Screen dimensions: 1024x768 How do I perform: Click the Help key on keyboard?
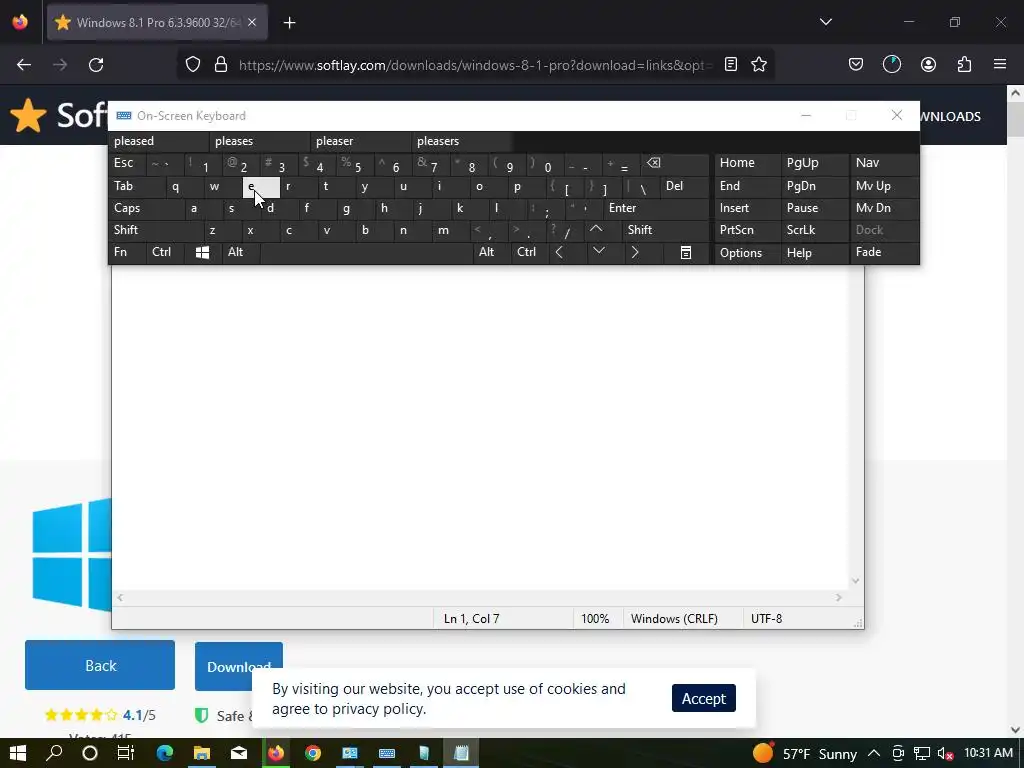coord(814,253)
